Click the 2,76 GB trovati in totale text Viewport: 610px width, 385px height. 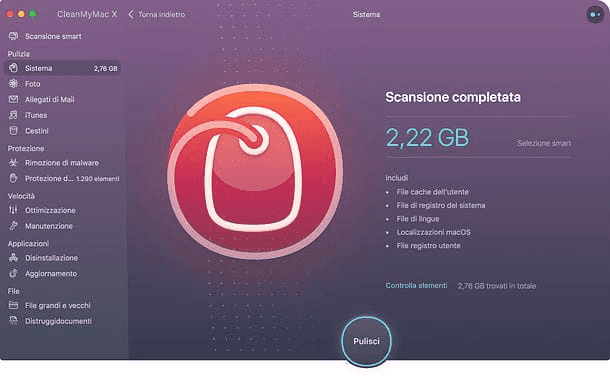coord(497,286)
